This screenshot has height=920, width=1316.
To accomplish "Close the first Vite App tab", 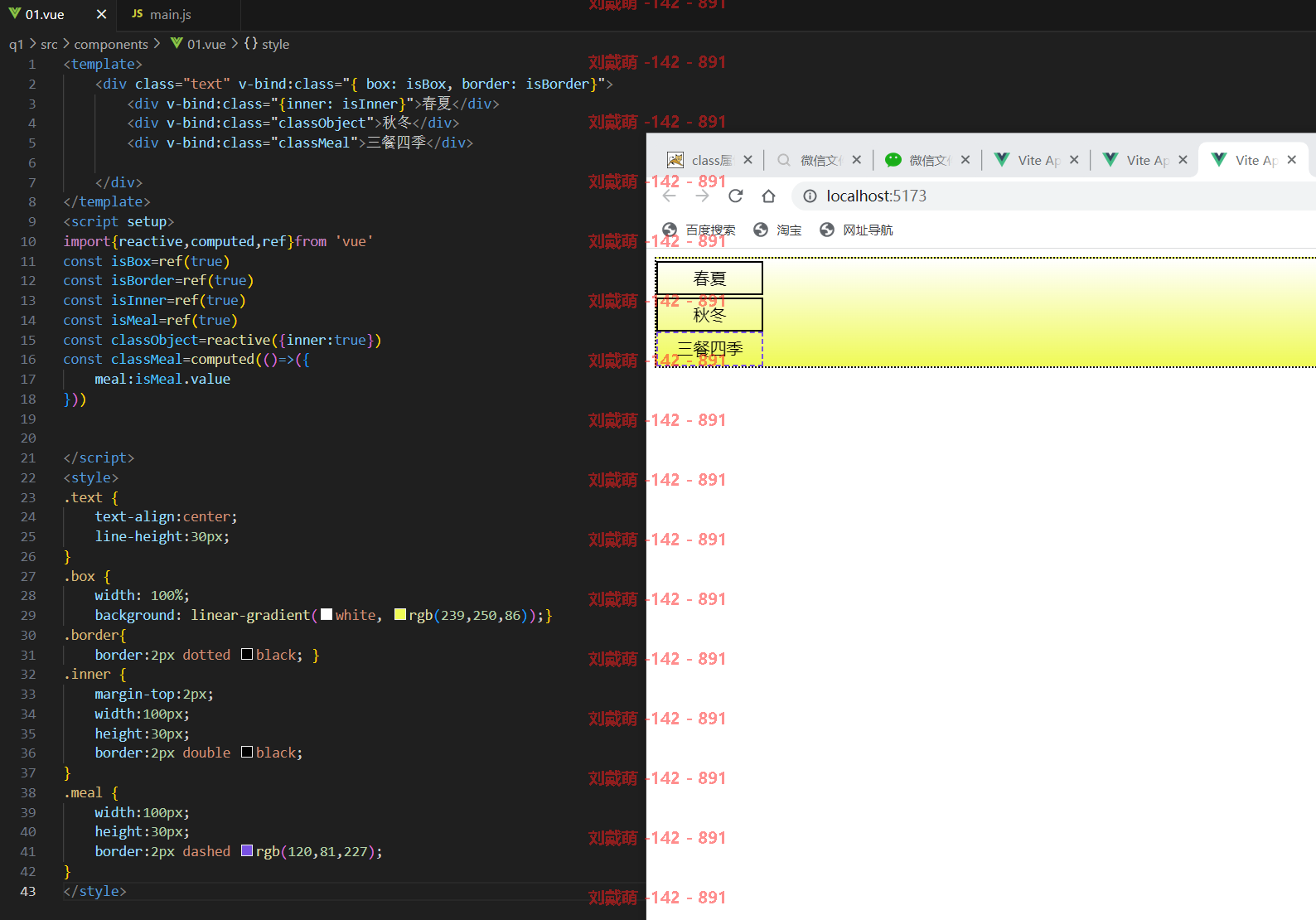I will tap(1074, 160).
